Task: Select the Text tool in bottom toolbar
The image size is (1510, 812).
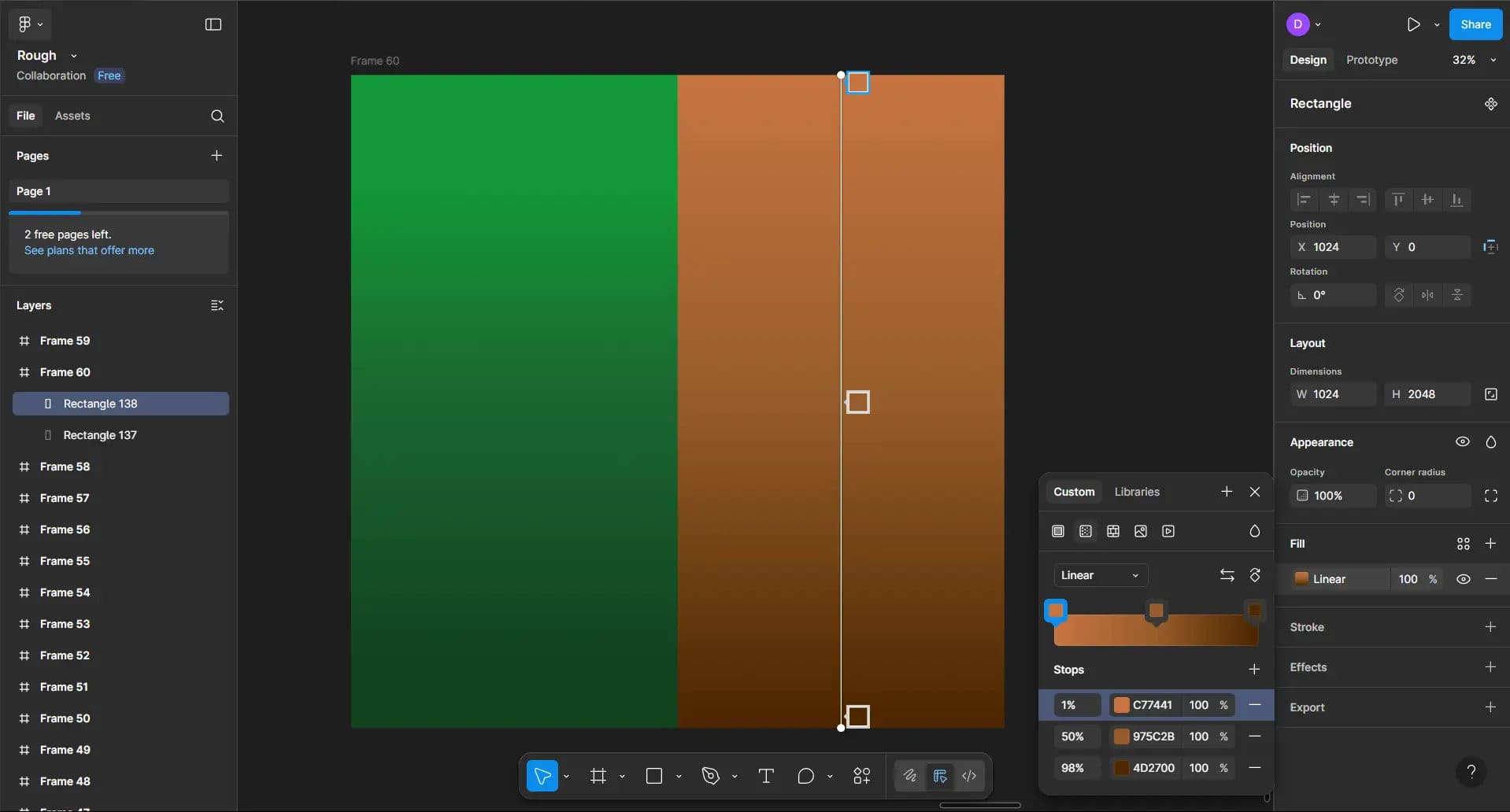Action: point(765,777)
